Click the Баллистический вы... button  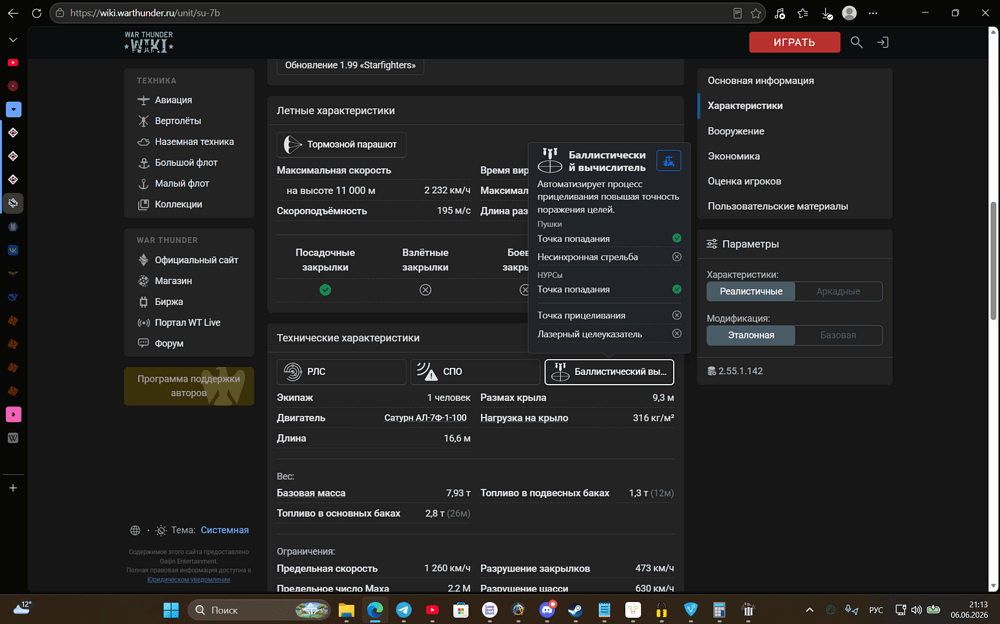(609, 371)
